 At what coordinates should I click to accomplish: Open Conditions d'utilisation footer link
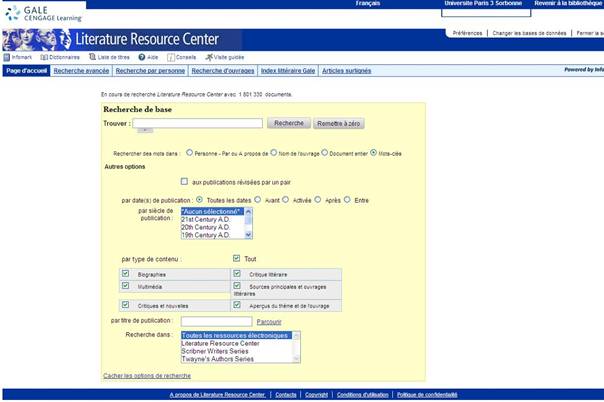(x=362, y=395)
